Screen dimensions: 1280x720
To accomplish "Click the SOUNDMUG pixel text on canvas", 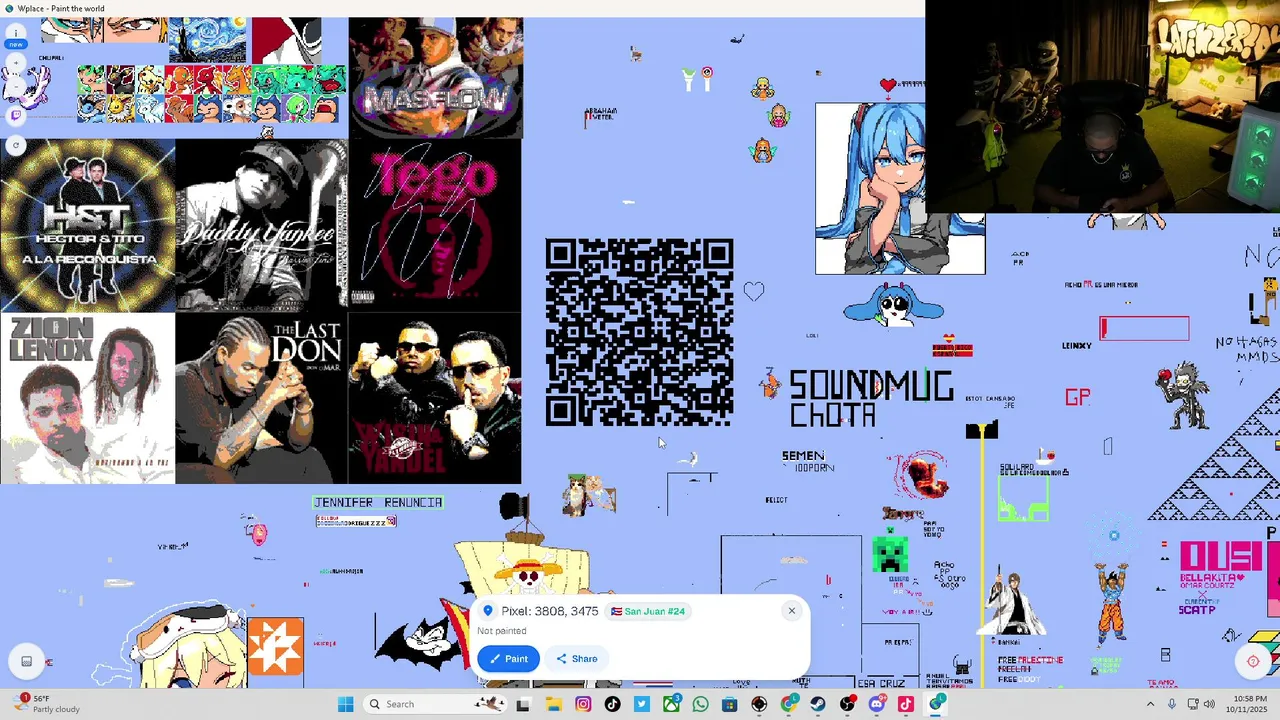I will coord(871,386).
